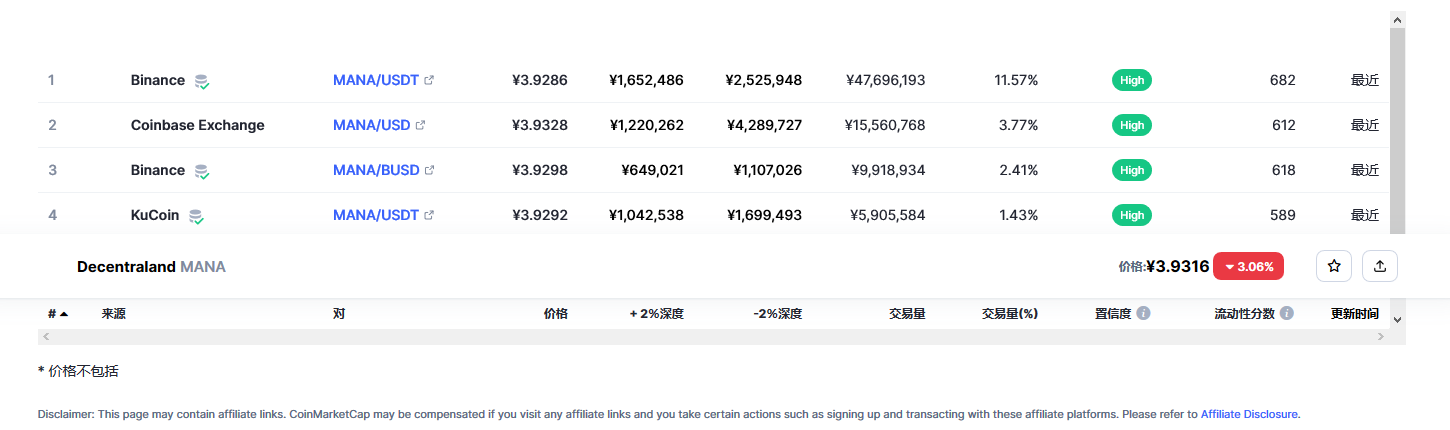Open the Coinbase Exchange source
The width and height of the screenshot is (1450, 430).
click(x=197, y=125)
